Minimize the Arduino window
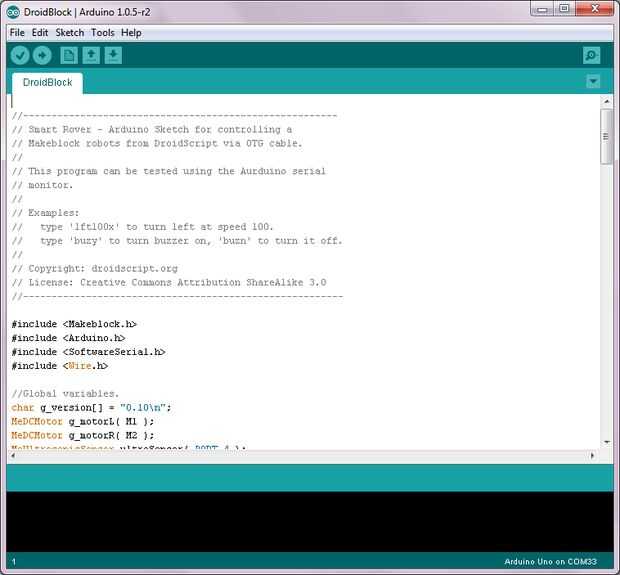 pos(542,9)
